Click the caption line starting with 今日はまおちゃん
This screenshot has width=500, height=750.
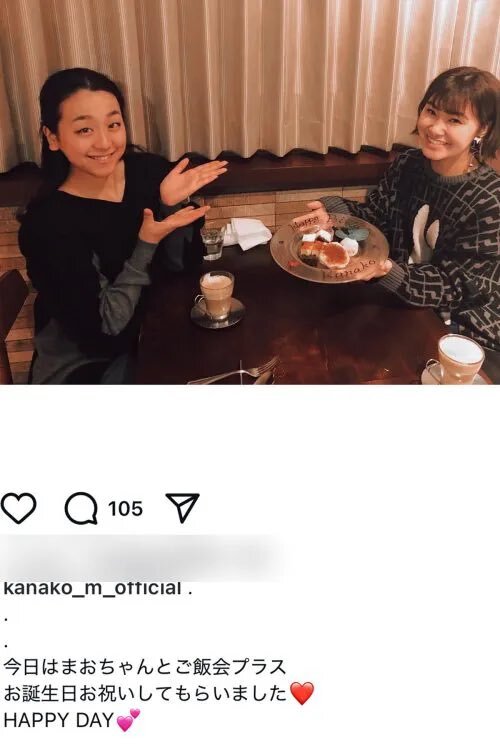tap(145, 667)
